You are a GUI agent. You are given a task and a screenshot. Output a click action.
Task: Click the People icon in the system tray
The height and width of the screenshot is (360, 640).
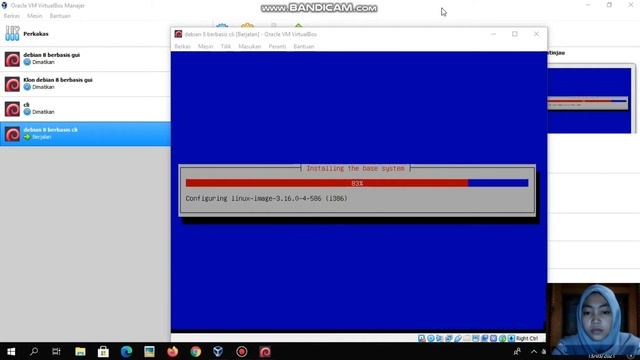pyautogui.click(x=517, y=351)
